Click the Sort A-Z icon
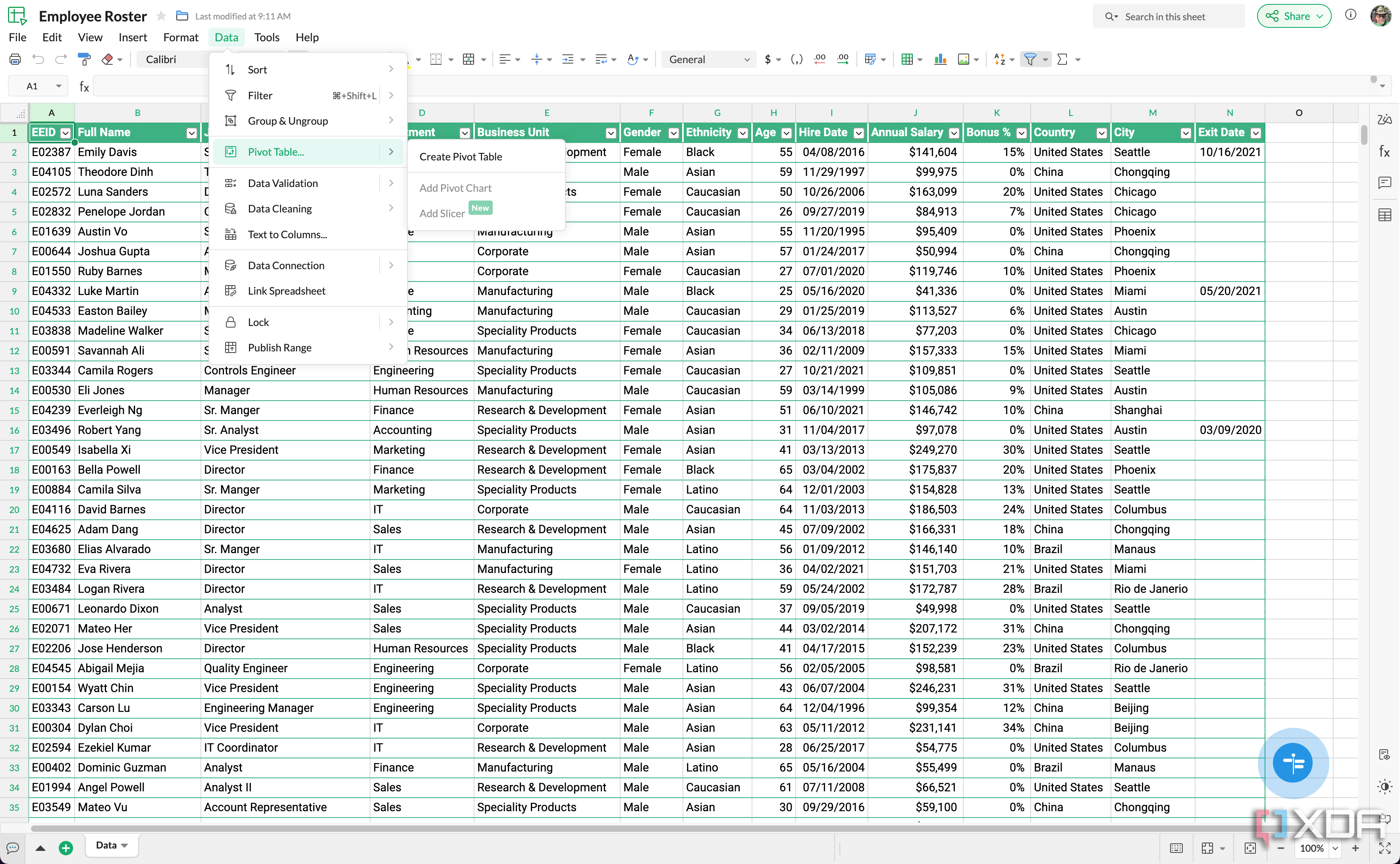The width and height of the screenshot is (1400, 864). 999,60
